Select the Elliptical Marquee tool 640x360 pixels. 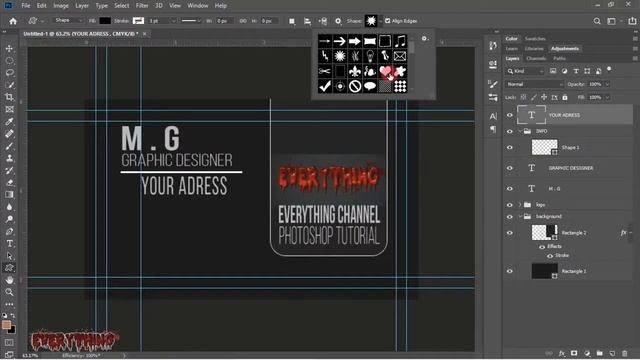coord(9,61)
